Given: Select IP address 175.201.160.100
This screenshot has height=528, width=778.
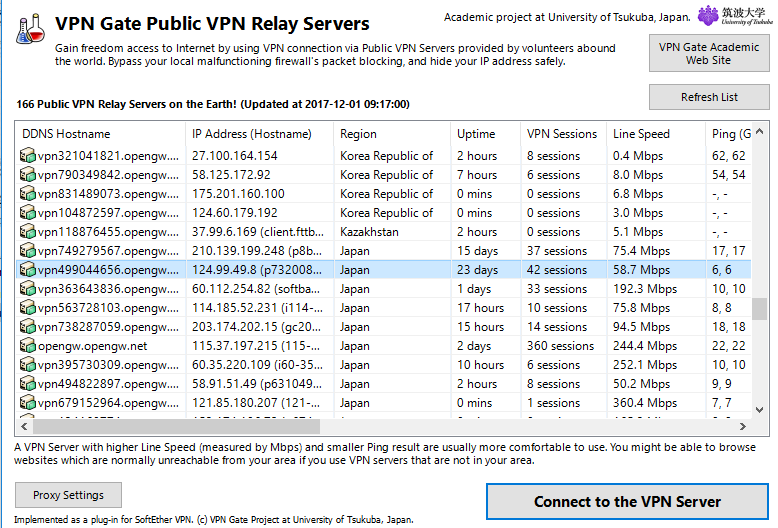Looking at the screenshot, I should pyautogui.click(x=238, y=194).
